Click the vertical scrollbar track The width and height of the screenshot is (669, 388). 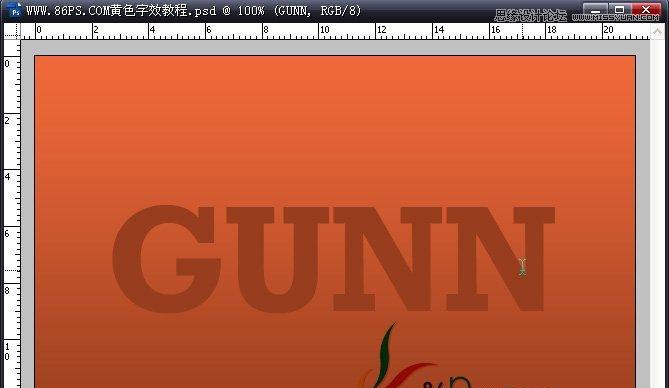click(x=657, y=213)
